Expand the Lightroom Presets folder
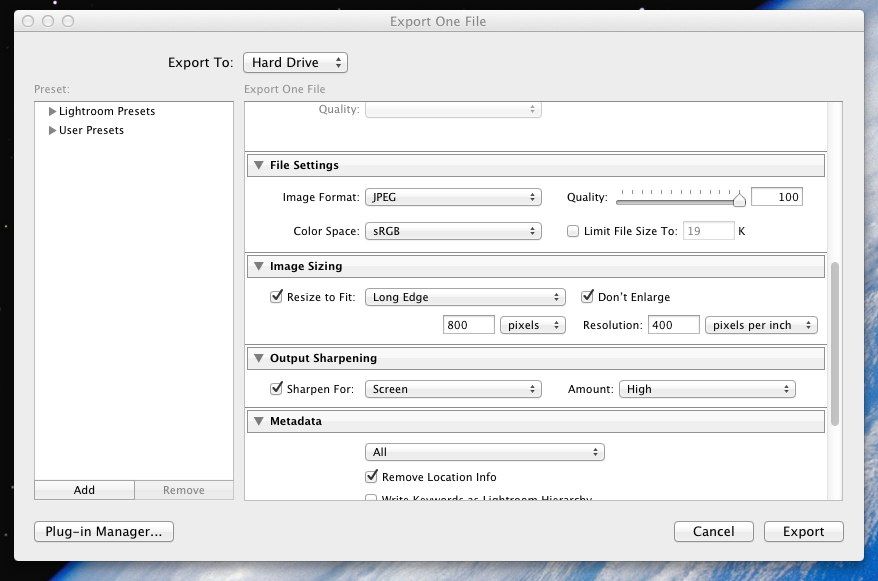Screen dimensions: 878x581 pos(52,112)
